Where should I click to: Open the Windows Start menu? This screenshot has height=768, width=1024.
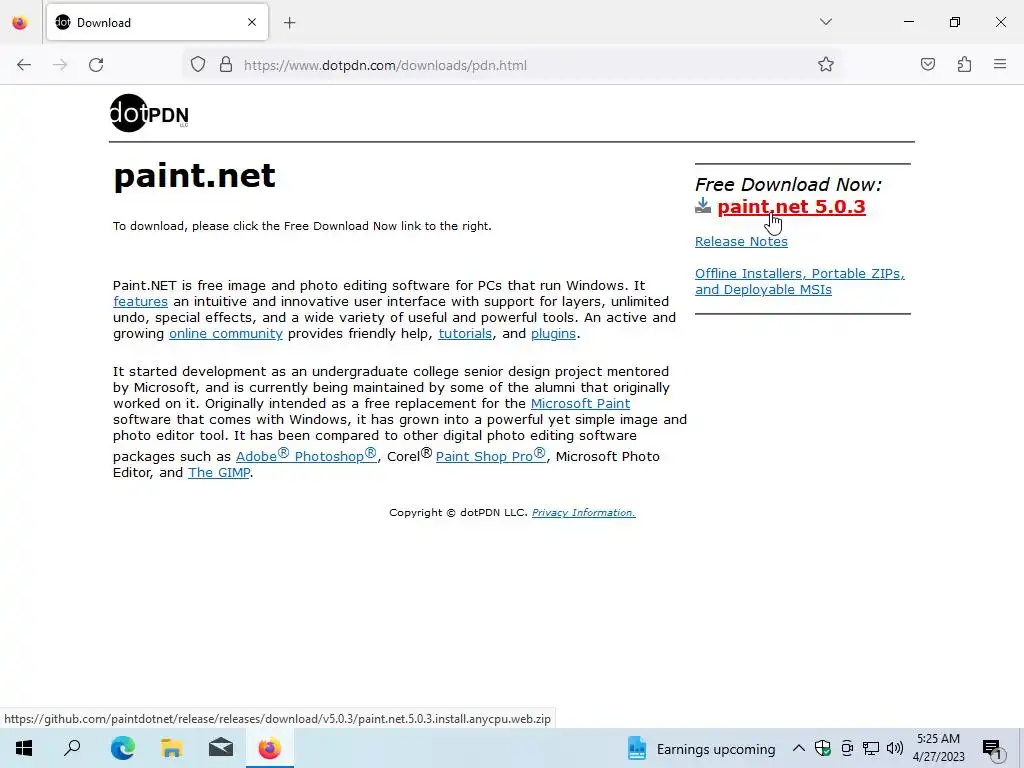pos(24,748)
